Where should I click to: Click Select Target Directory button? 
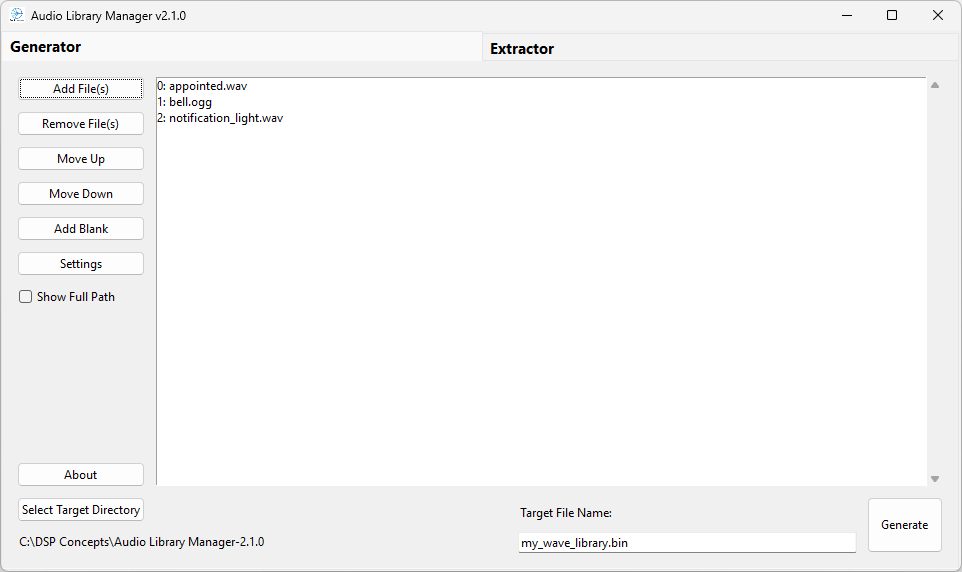click(x=81, y=510)
